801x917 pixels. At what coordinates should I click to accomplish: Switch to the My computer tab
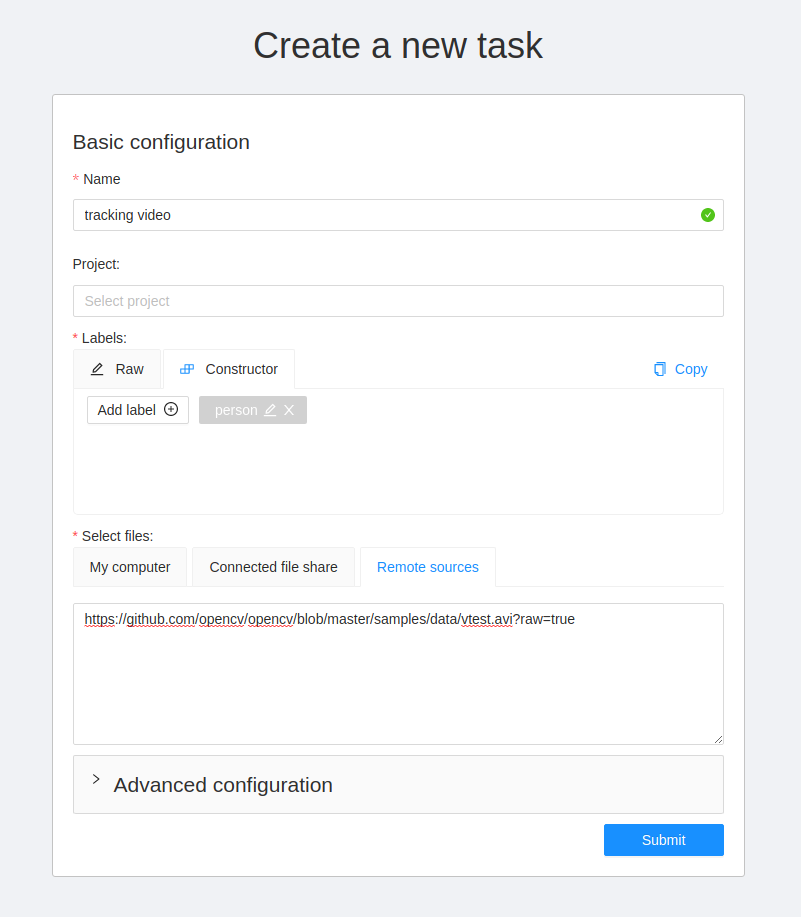(x=130, y=566)
